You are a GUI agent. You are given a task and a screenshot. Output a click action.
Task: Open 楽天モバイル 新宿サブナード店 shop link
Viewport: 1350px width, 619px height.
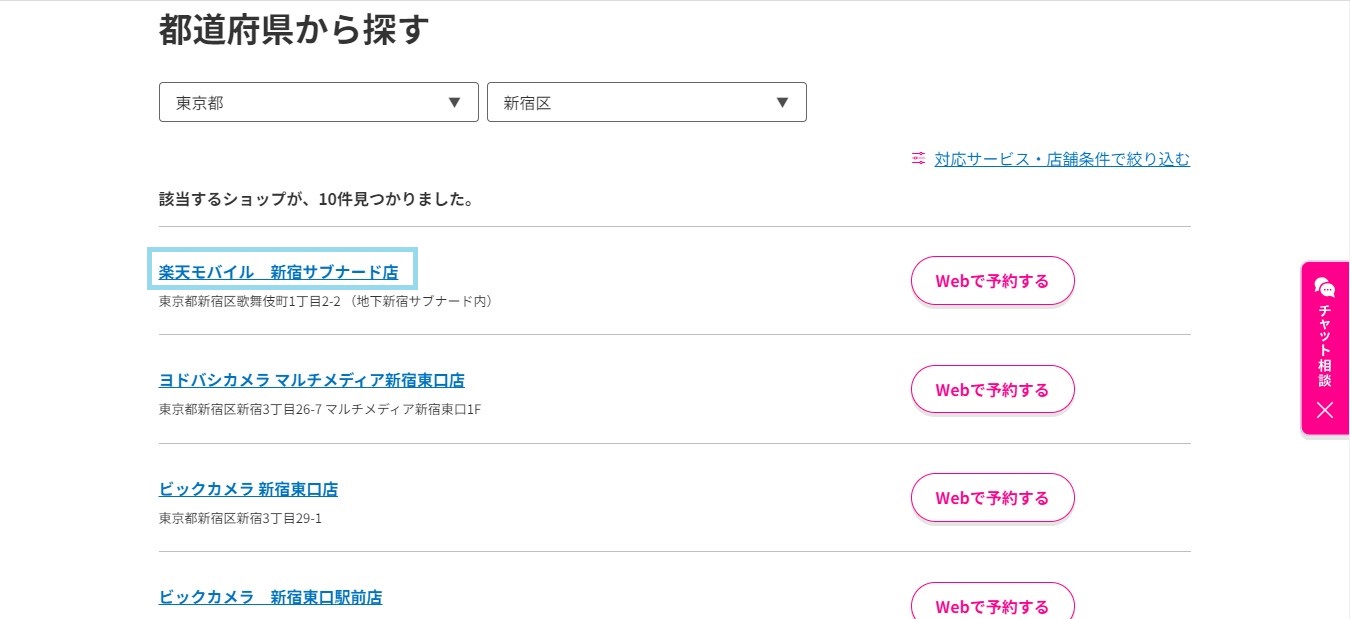coord(279,272)
